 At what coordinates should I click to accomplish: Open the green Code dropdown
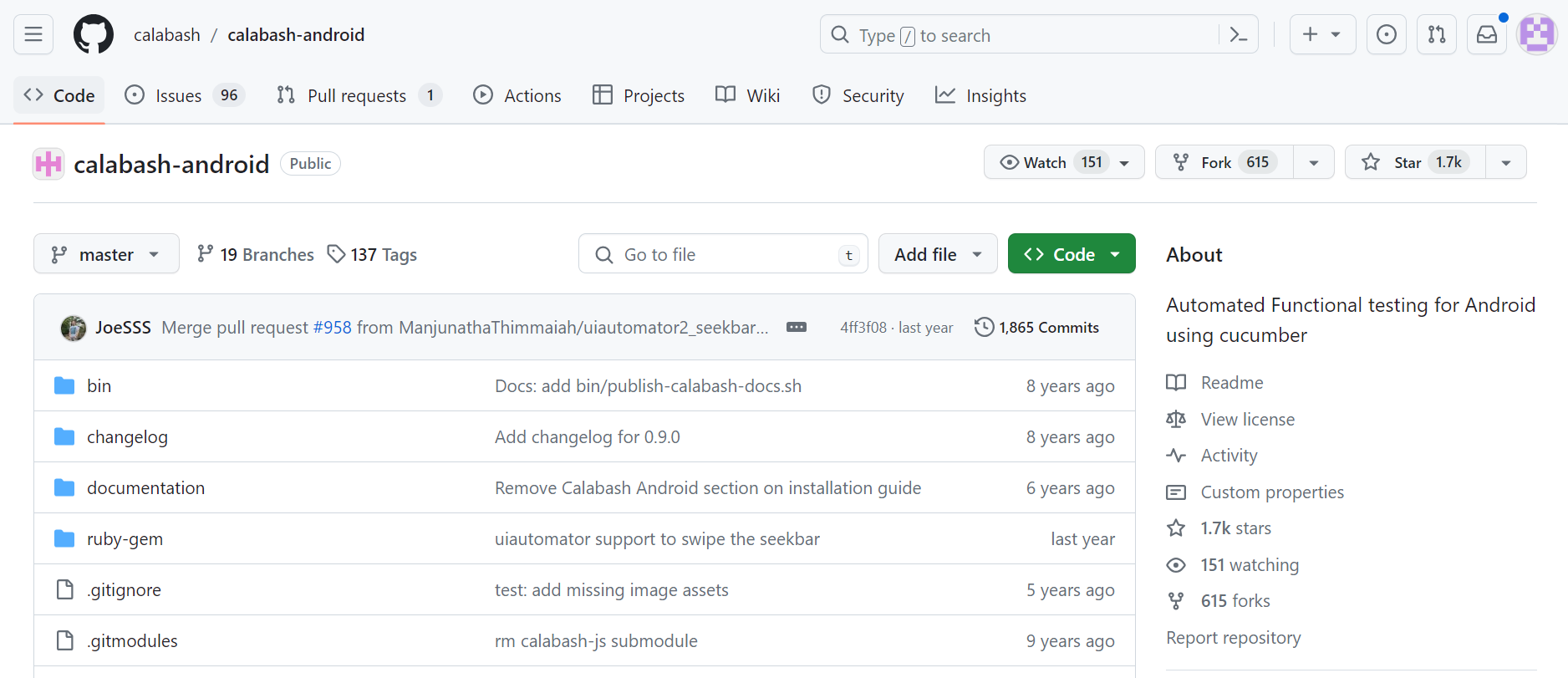[1071, 254]
